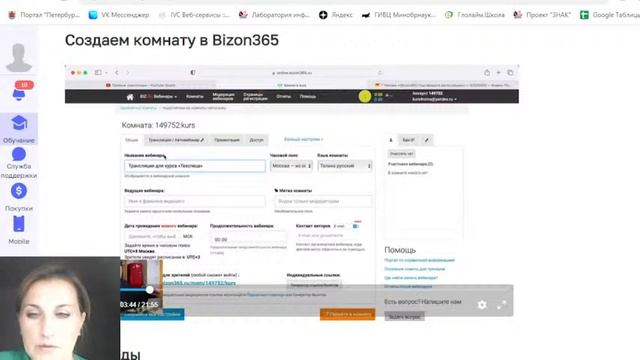Click Safari new tab plus in video

click(x=498, y=73)
